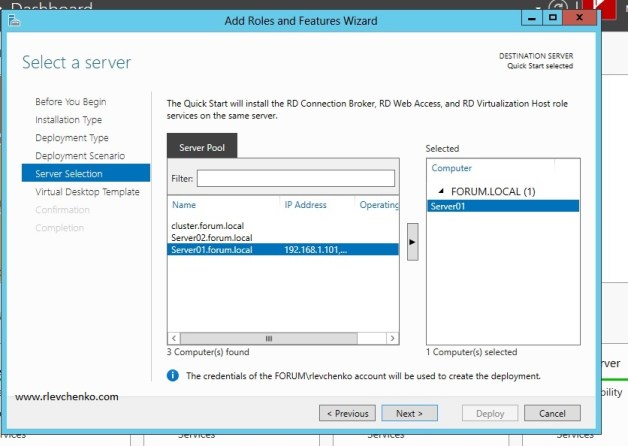Click the blue credentials info icon
The width and height of the screenshot is (628, 446).
(173, 376)
